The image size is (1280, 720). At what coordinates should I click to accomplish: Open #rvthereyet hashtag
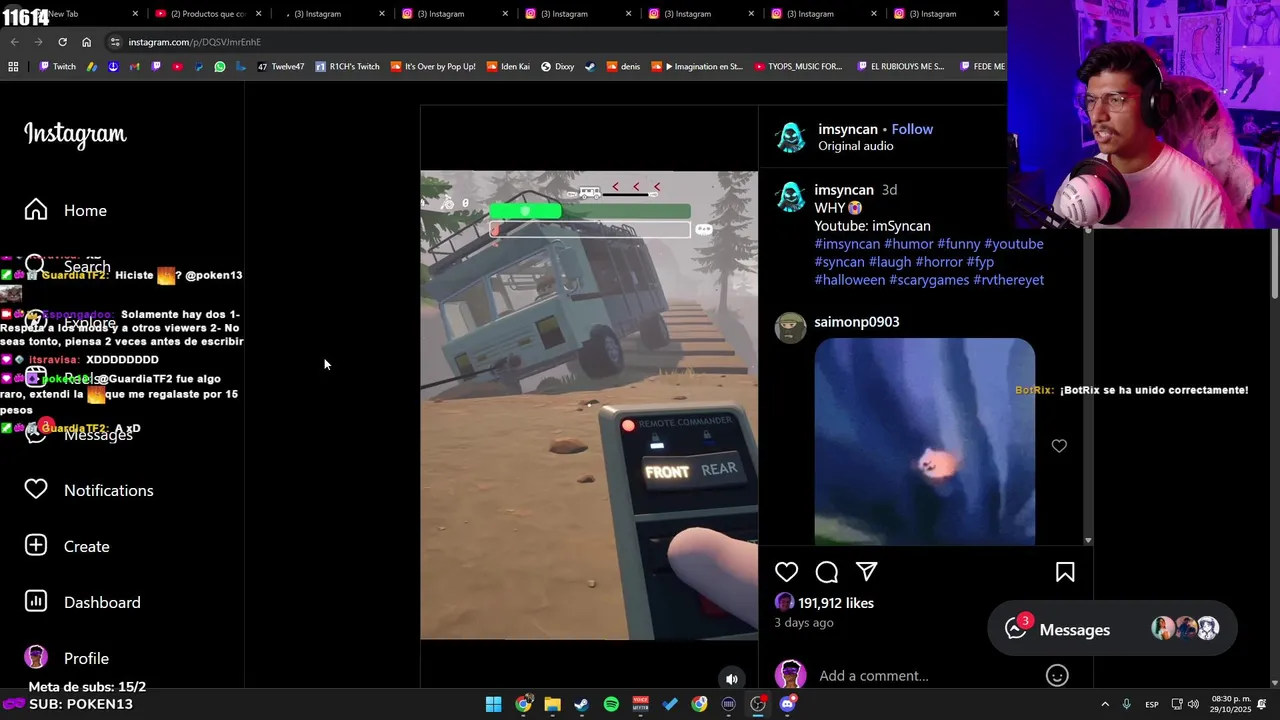click(x=1008, y=280)
